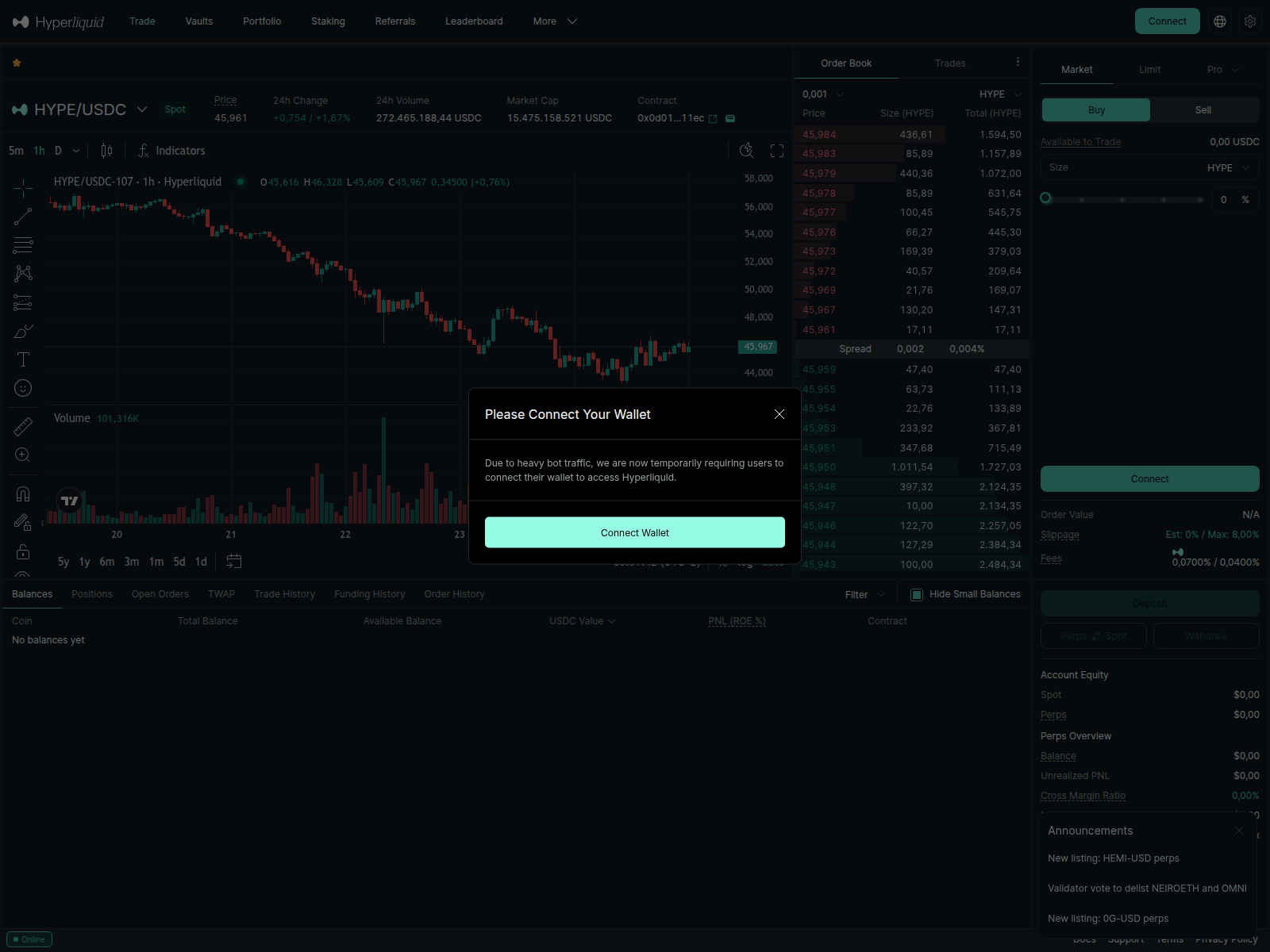This screenshot has height=952, width=1270.
Task: Open the balances Filter dropdown
Action: [864, 594]
